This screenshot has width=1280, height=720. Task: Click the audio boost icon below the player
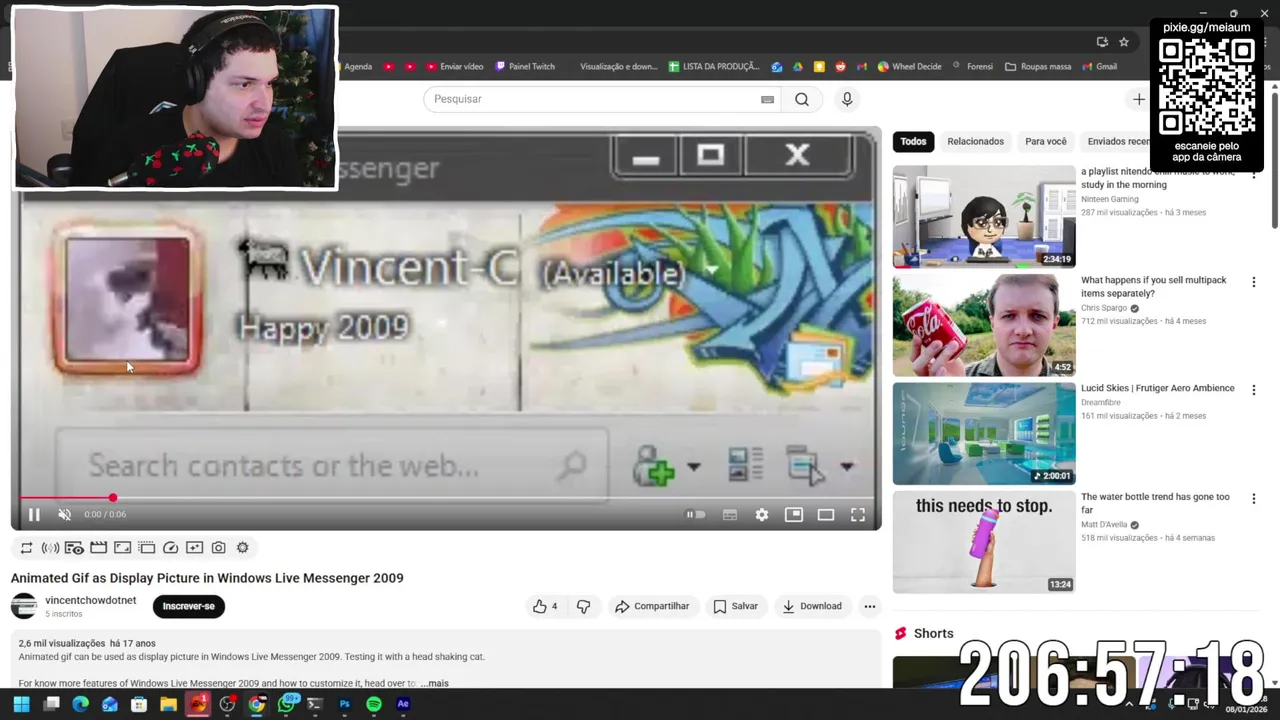[50, 548]
